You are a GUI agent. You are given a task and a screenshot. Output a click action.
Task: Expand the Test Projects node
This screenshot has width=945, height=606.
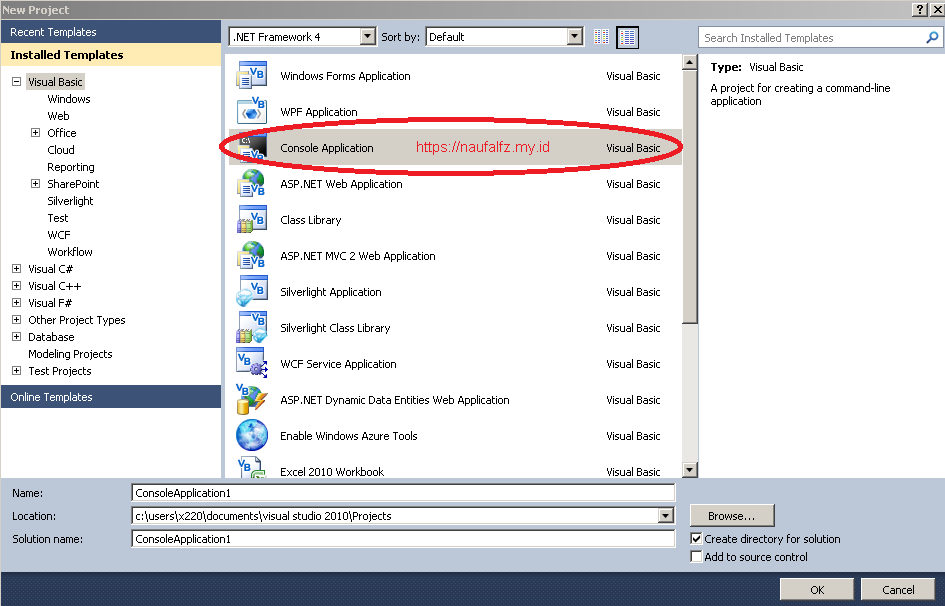16,370
